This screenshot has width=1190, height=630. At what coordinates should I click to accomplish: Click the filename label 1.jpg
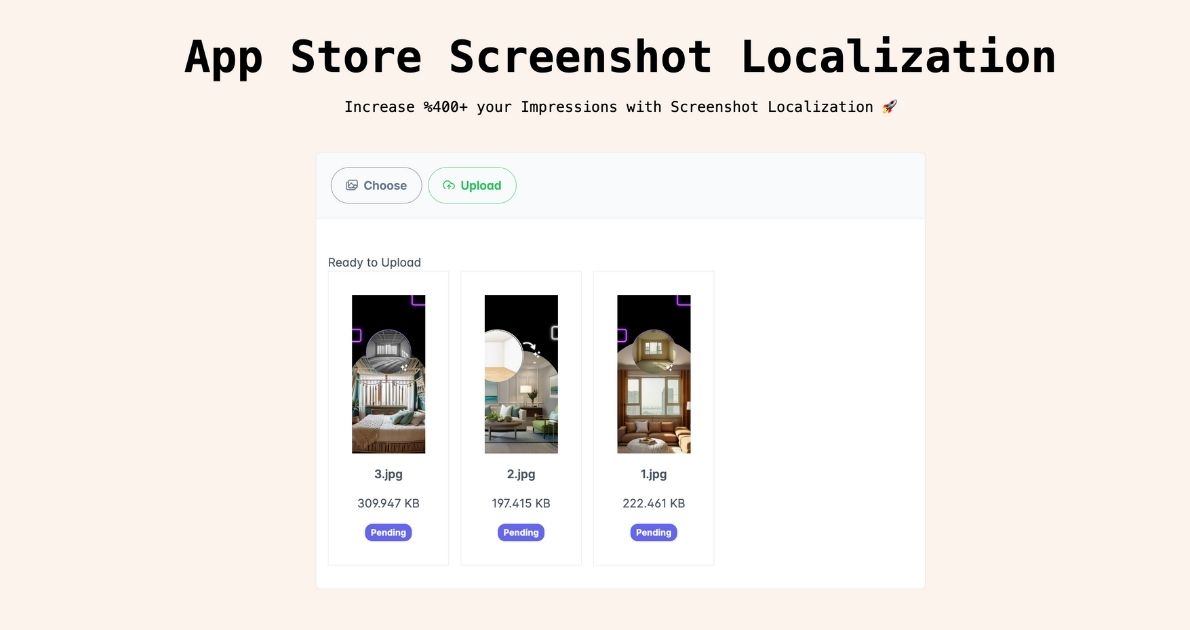point(653,474)
